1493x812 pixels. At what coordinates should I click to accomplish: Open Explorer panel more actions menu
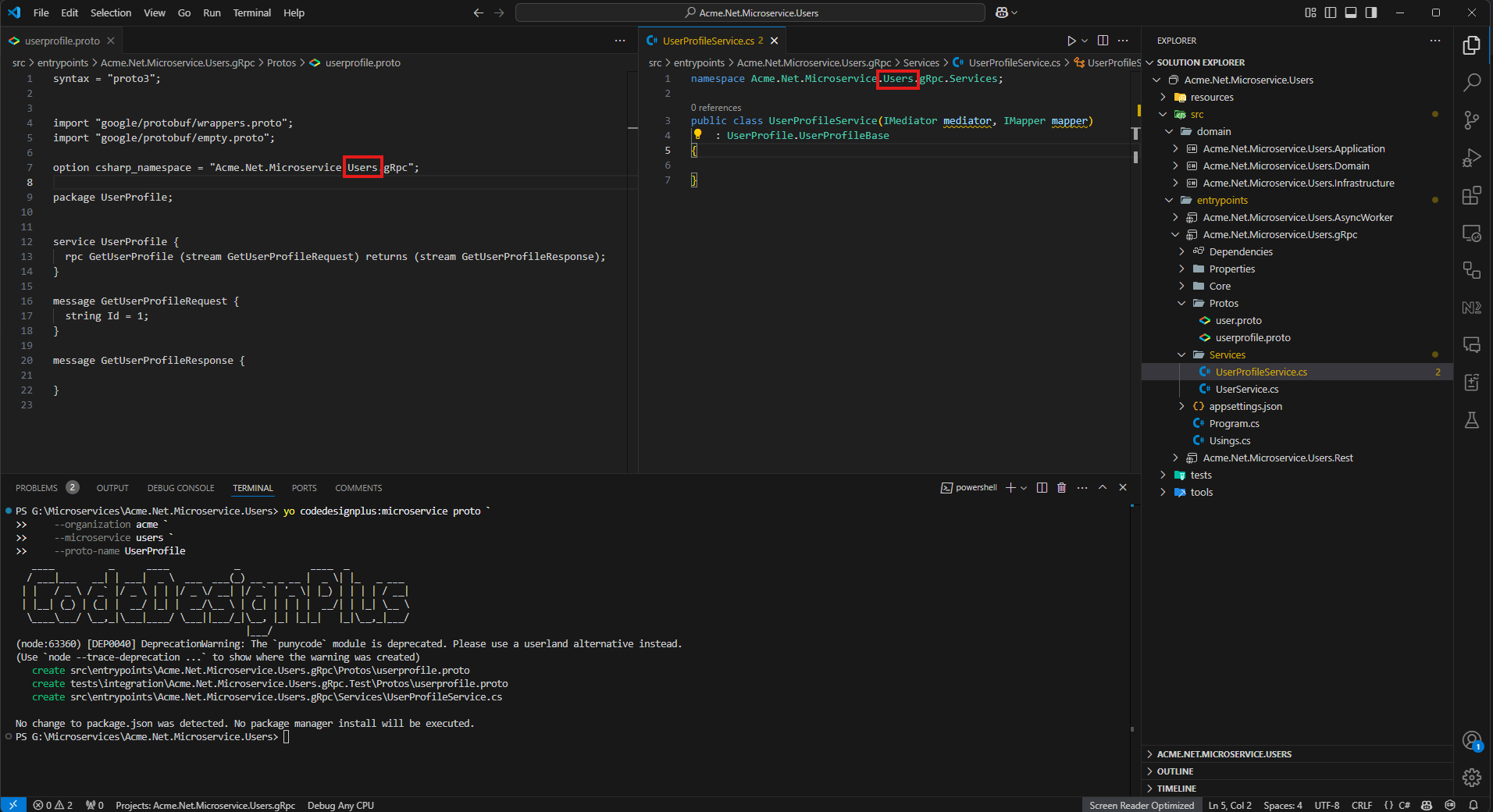[1435, 41]
